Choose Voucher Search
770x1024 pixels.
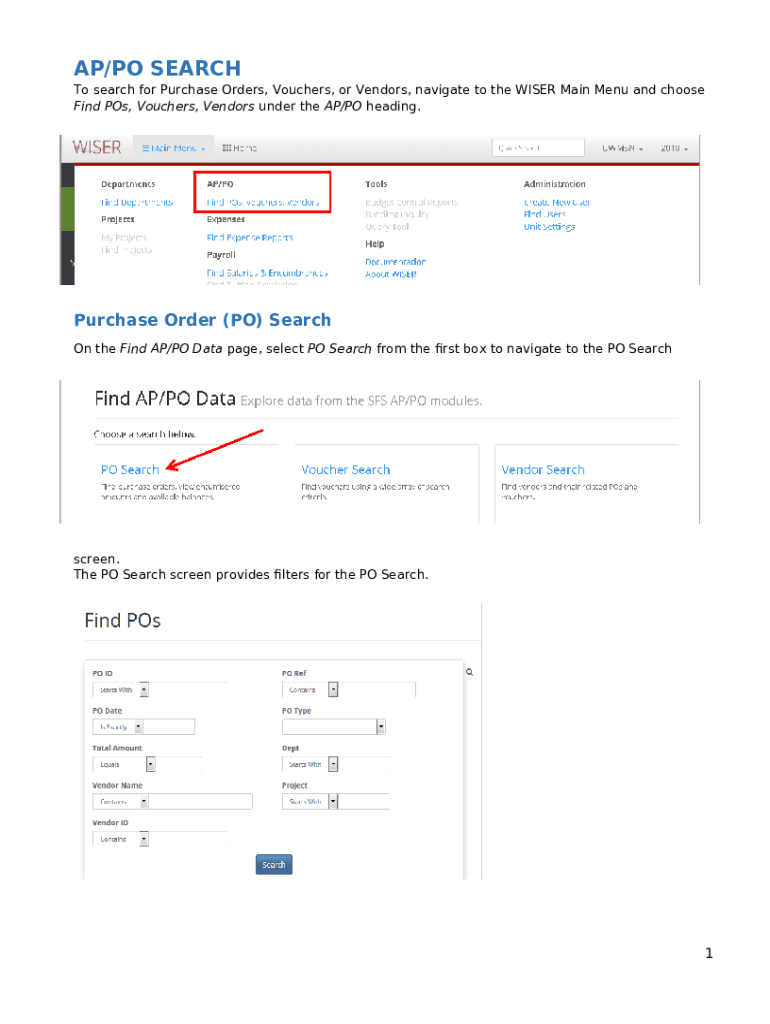346,470
